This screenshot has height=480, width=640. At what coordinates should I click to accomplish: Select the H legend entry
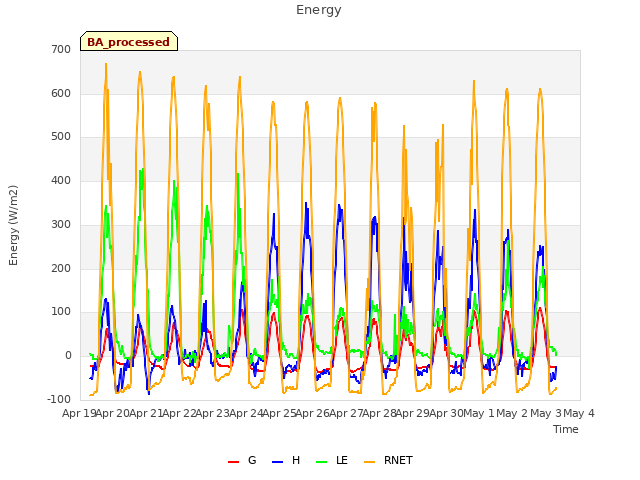coord(286,460)
